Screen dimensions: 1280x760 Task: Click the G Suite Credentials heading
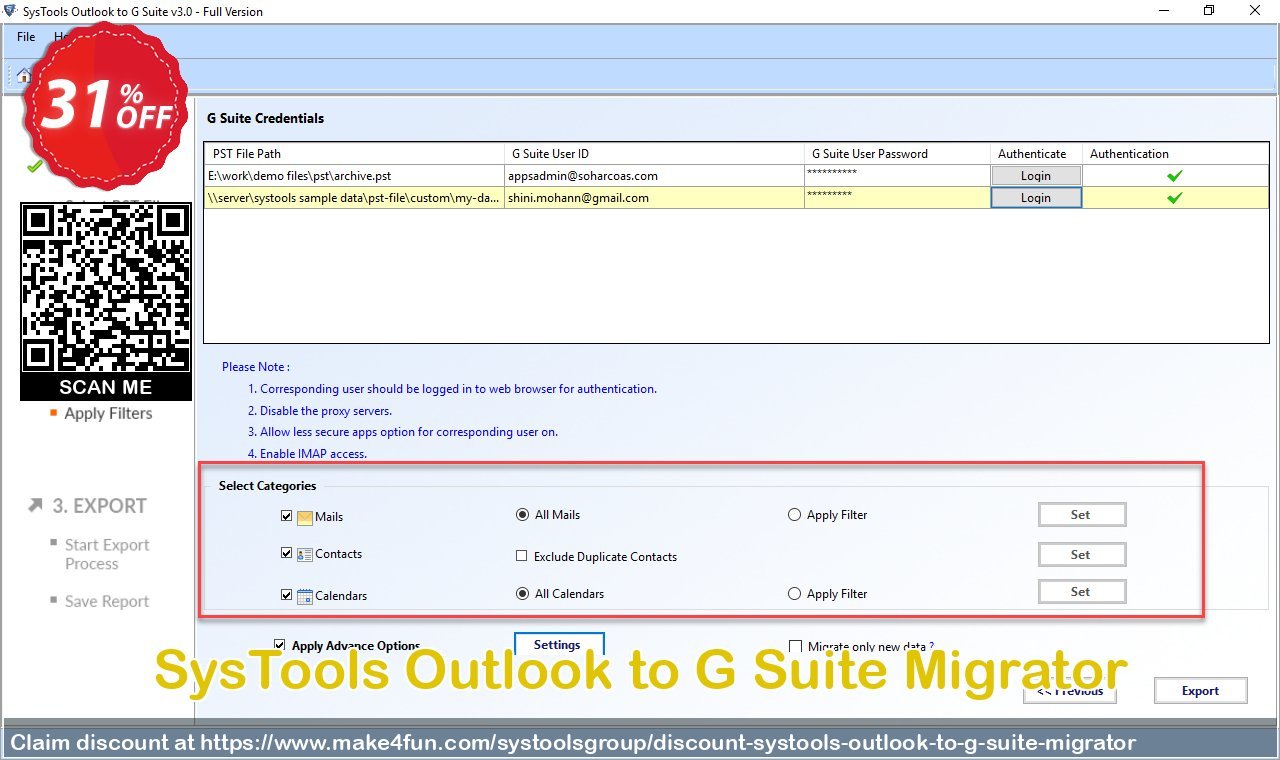[265, 118]
